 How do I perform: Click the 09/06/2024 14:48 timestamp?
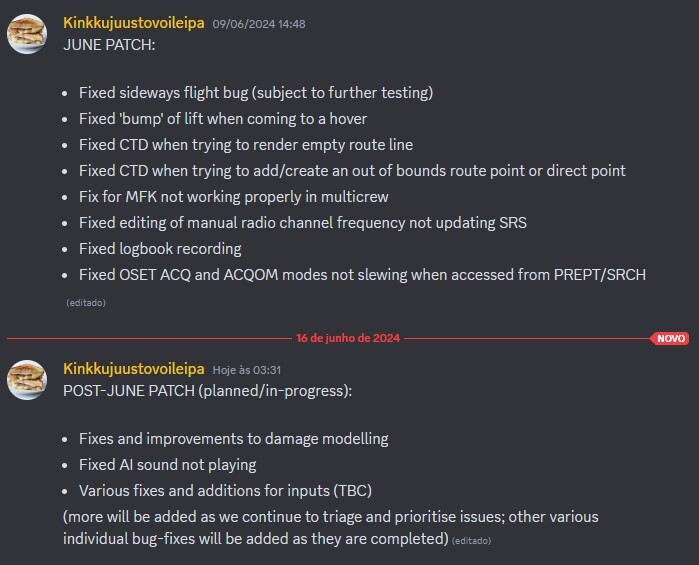point(259,24)
